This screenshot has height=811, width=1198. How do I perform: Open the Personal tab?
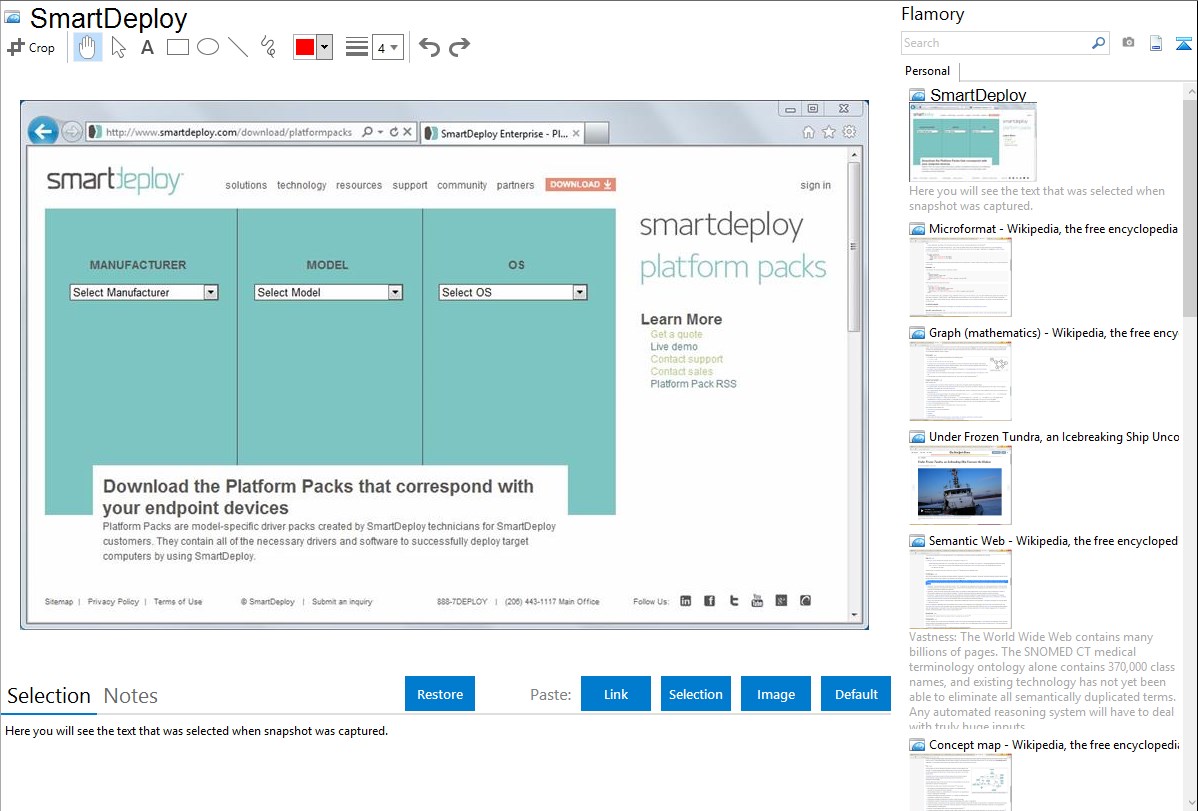927,71
